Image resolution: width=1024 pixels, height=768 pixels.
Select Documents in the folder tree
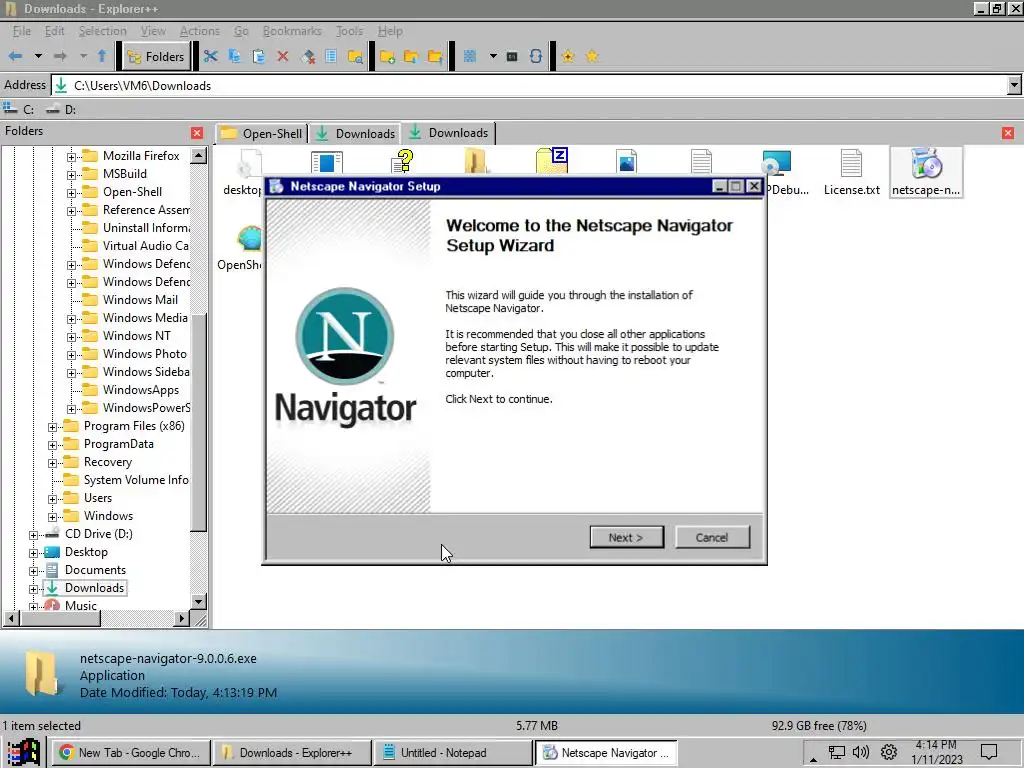pyautogui.click(x=95, y=569)
